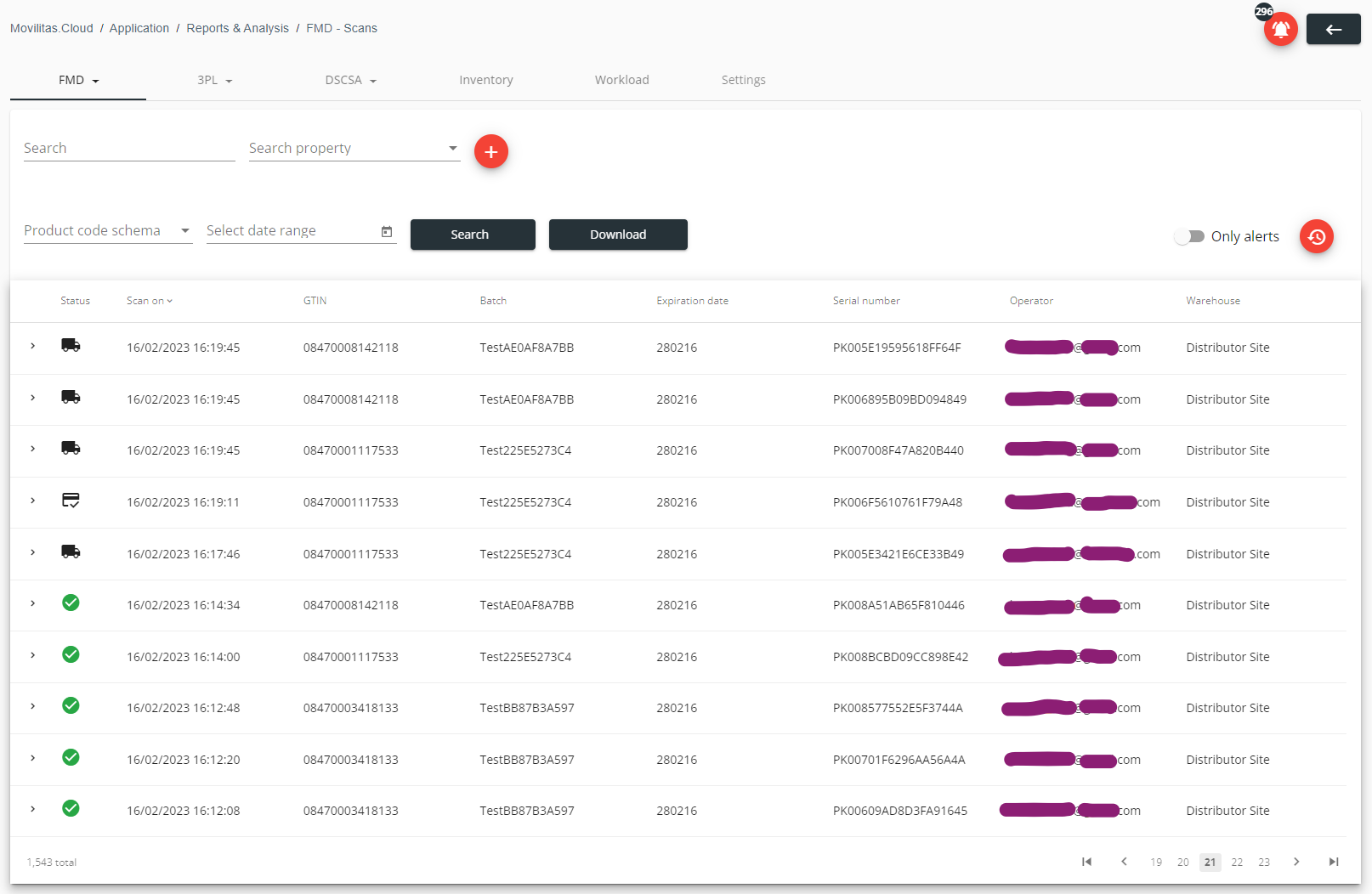The height and width of the screenshot is (894, 1372).
Task: Go to the previous results page
Action: (1124, 862)
